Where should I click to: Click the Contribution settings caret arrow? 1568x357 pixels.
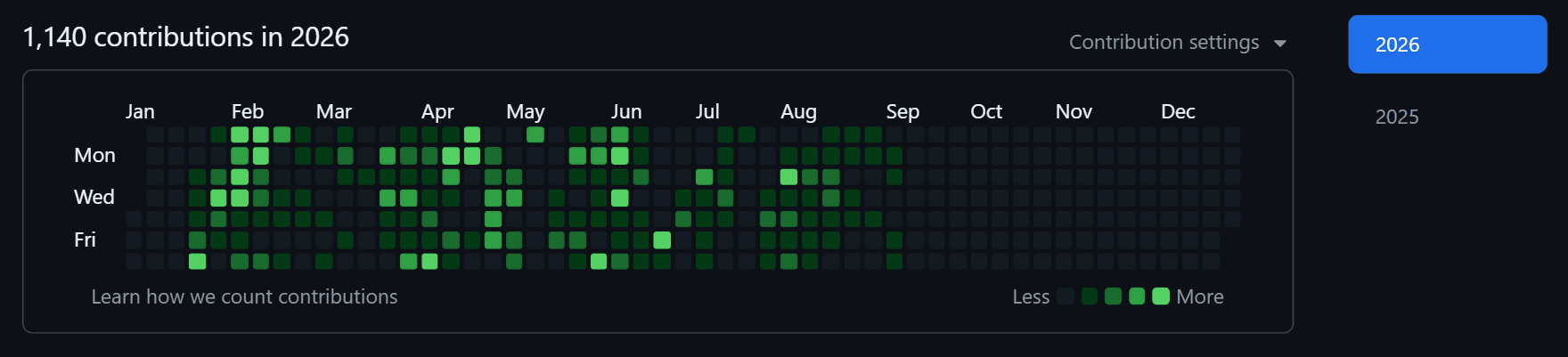(x=1280, y=44)
